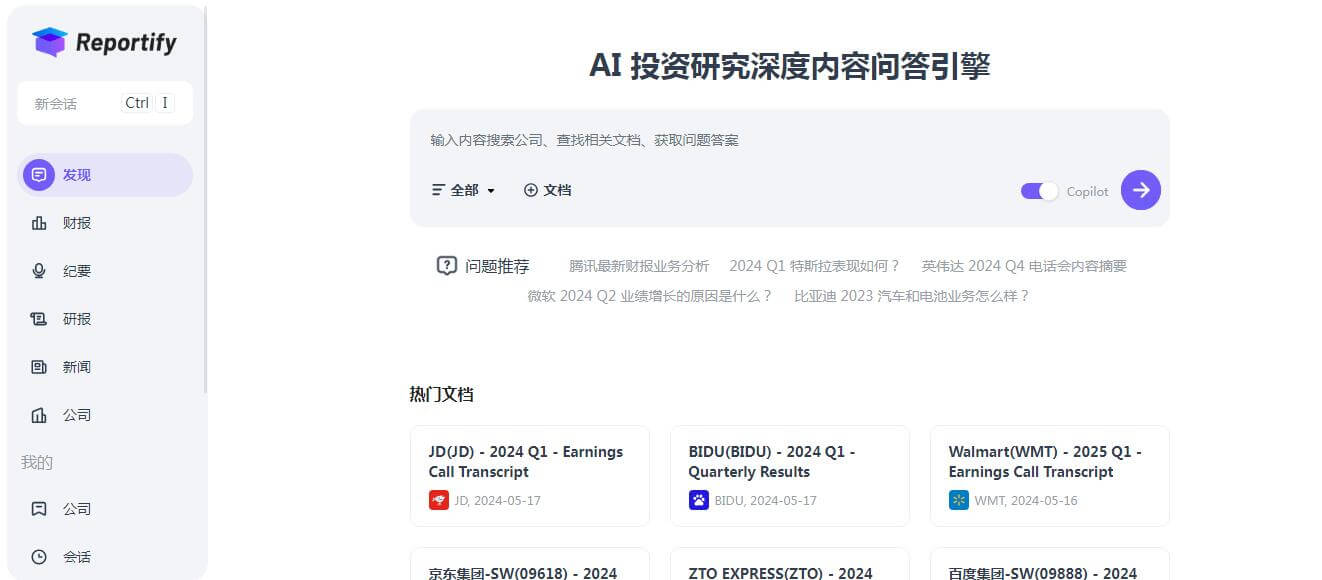This screenshot has width=1322, height=580.
Task: Open the 腾讯最新财报业务分析 suggested question
Action: (x=638, y=265)
